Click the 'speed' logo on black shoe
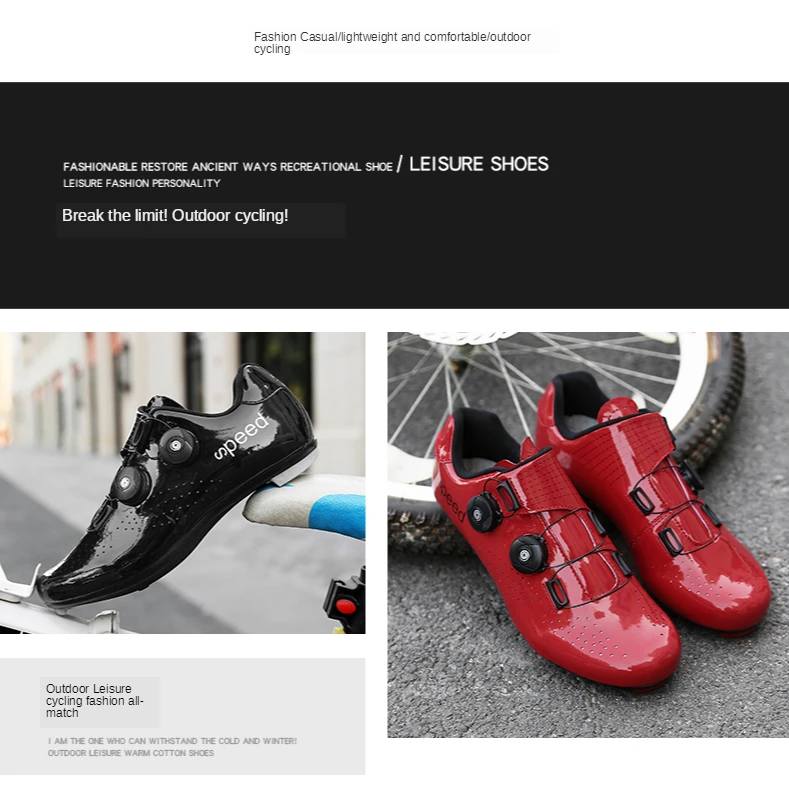Image resolution: width=789 pixels, height=791 pixels. point(241,437)
